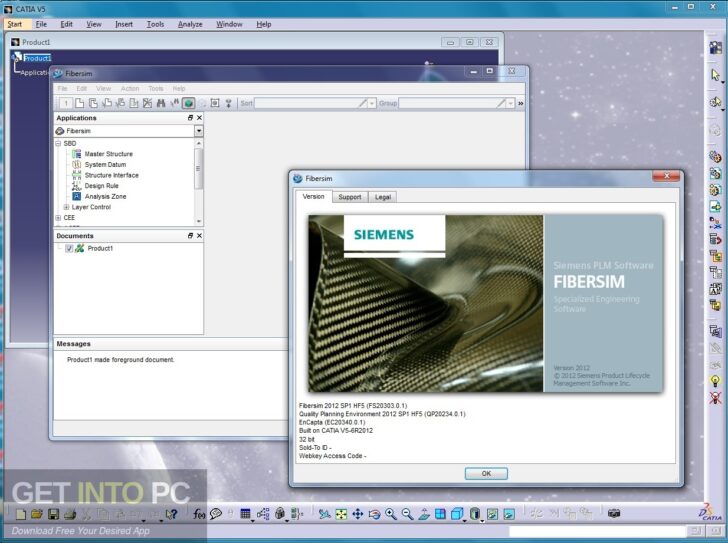728x543 pixels.
Task: Click the Group input field
Action: pyautogui.click(x=453, y=103)
